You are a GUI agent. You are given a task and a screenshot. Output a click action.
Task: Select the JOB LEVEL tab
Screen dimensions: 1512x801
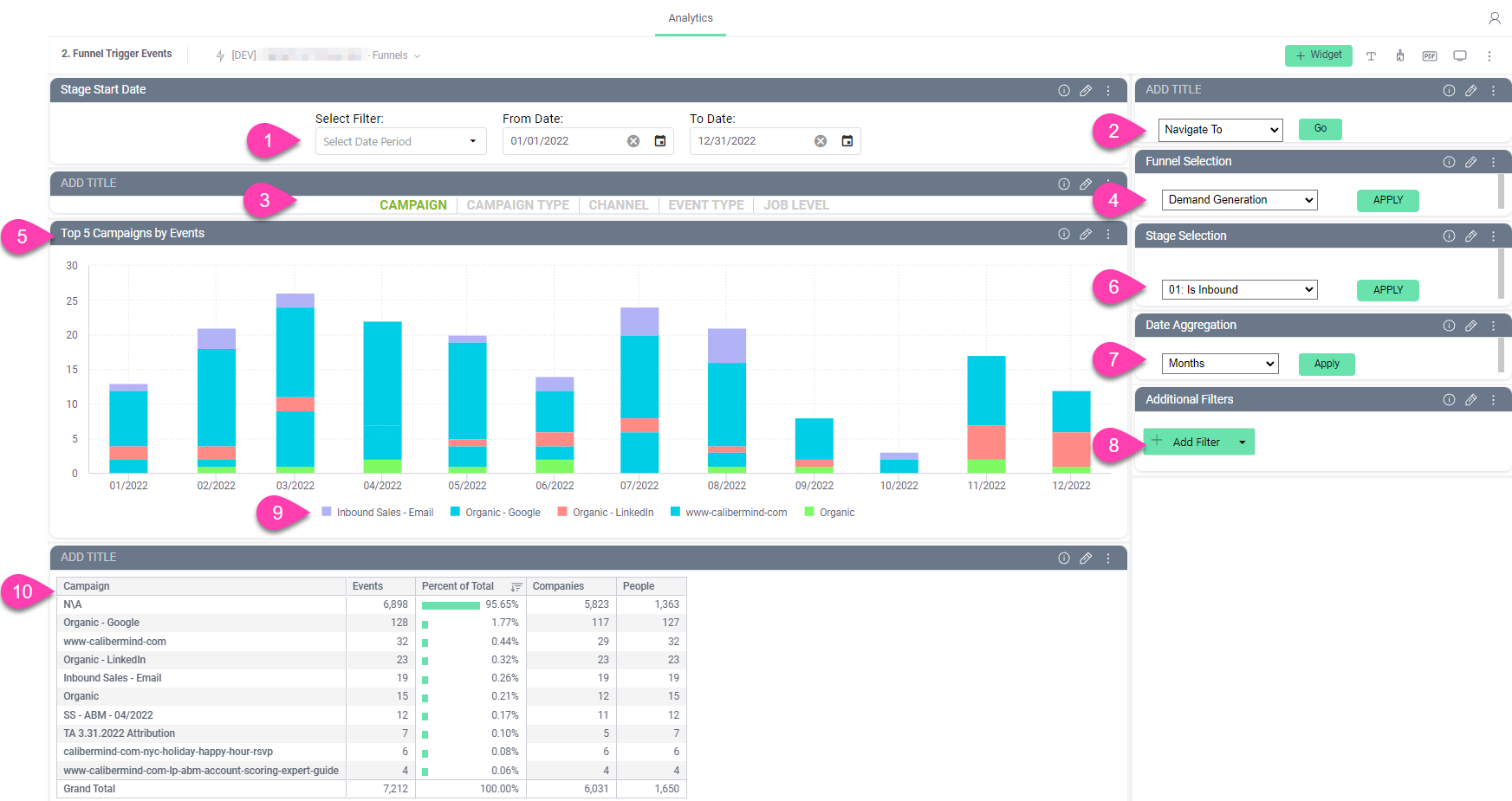[x=796, y=205]
